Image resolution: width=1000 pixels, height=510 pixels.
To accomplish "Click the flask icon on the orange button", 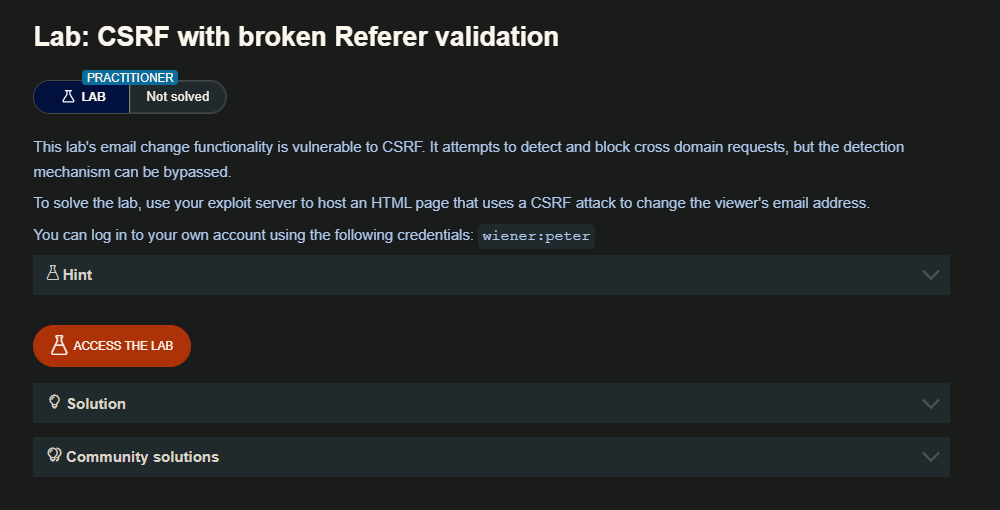I will [59, 345].
